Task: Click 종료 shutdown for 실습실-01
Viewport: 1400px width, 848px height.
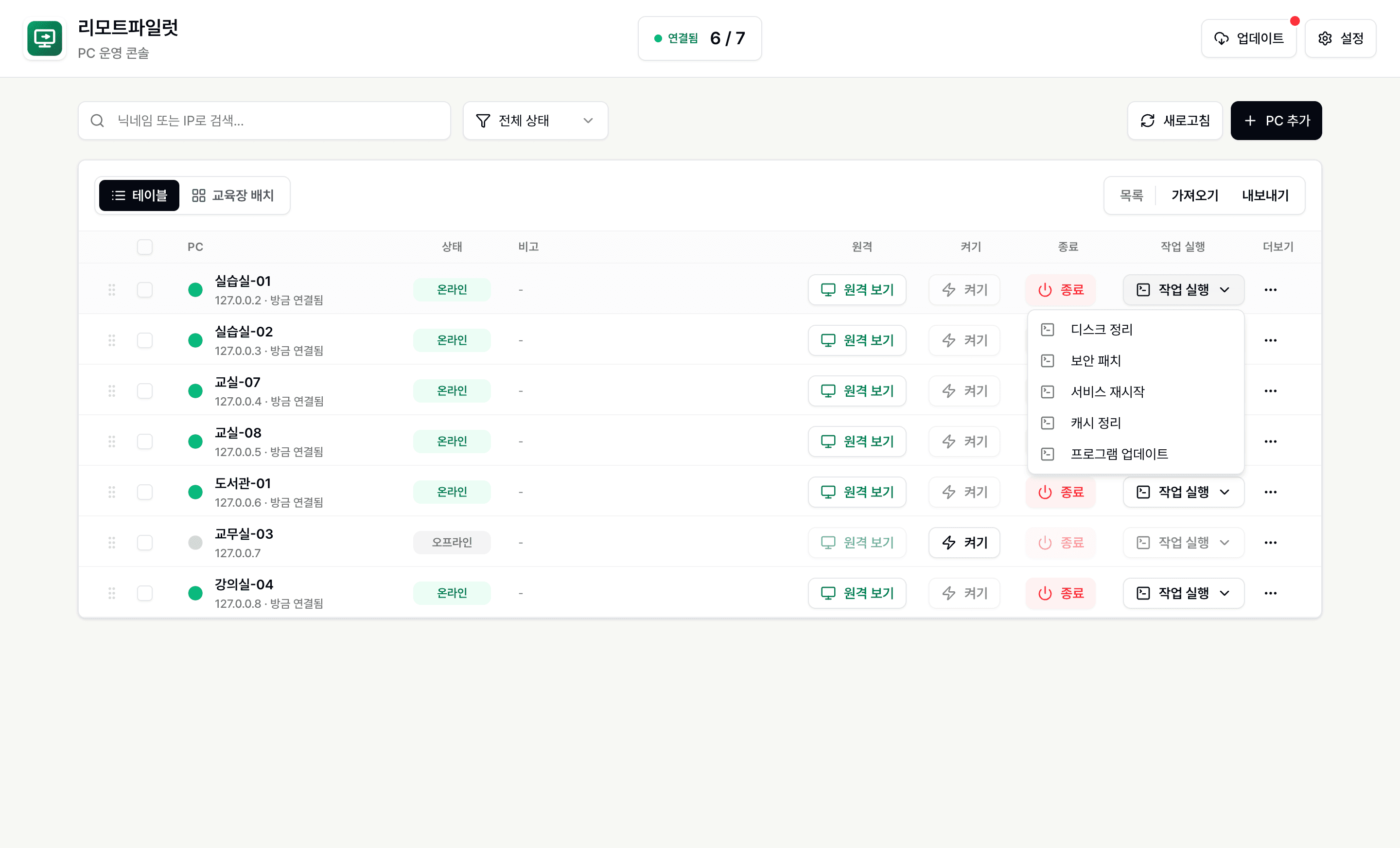Action: point(1061,290)
